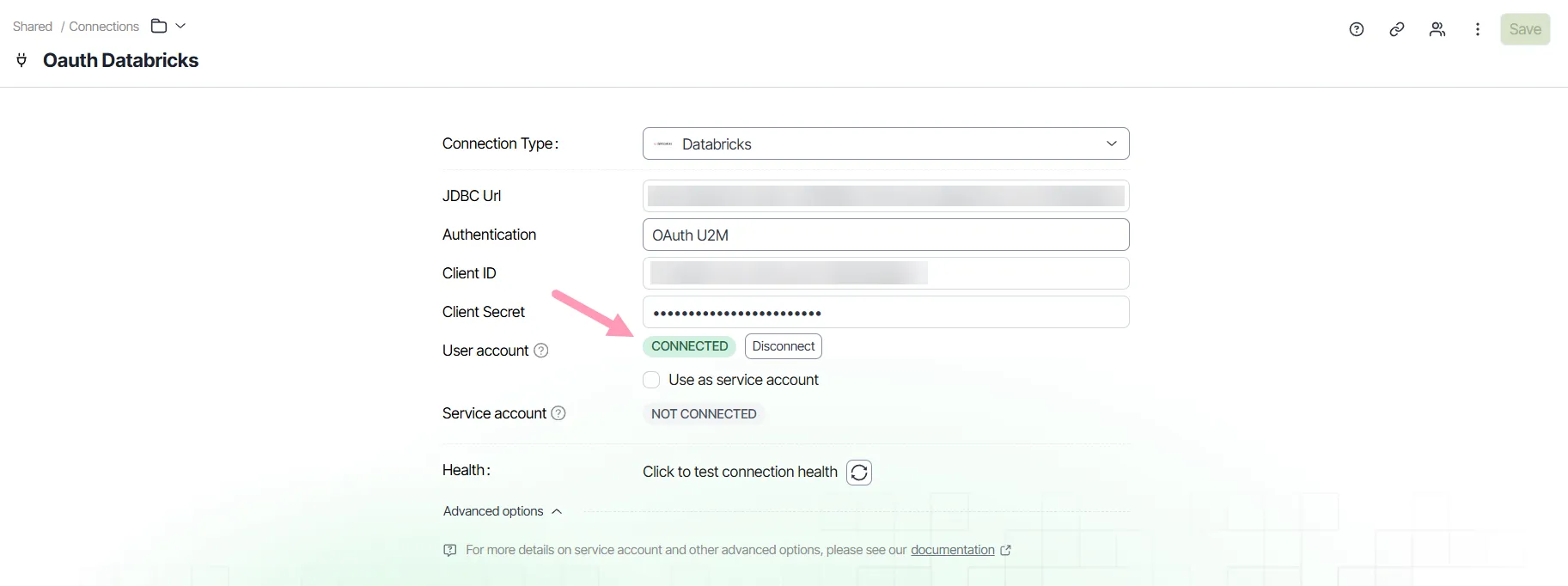The width and height of the screenshot is (1568, 586).
Task: Open the three-dot more options menu
Action: [x=1478, y=29]
